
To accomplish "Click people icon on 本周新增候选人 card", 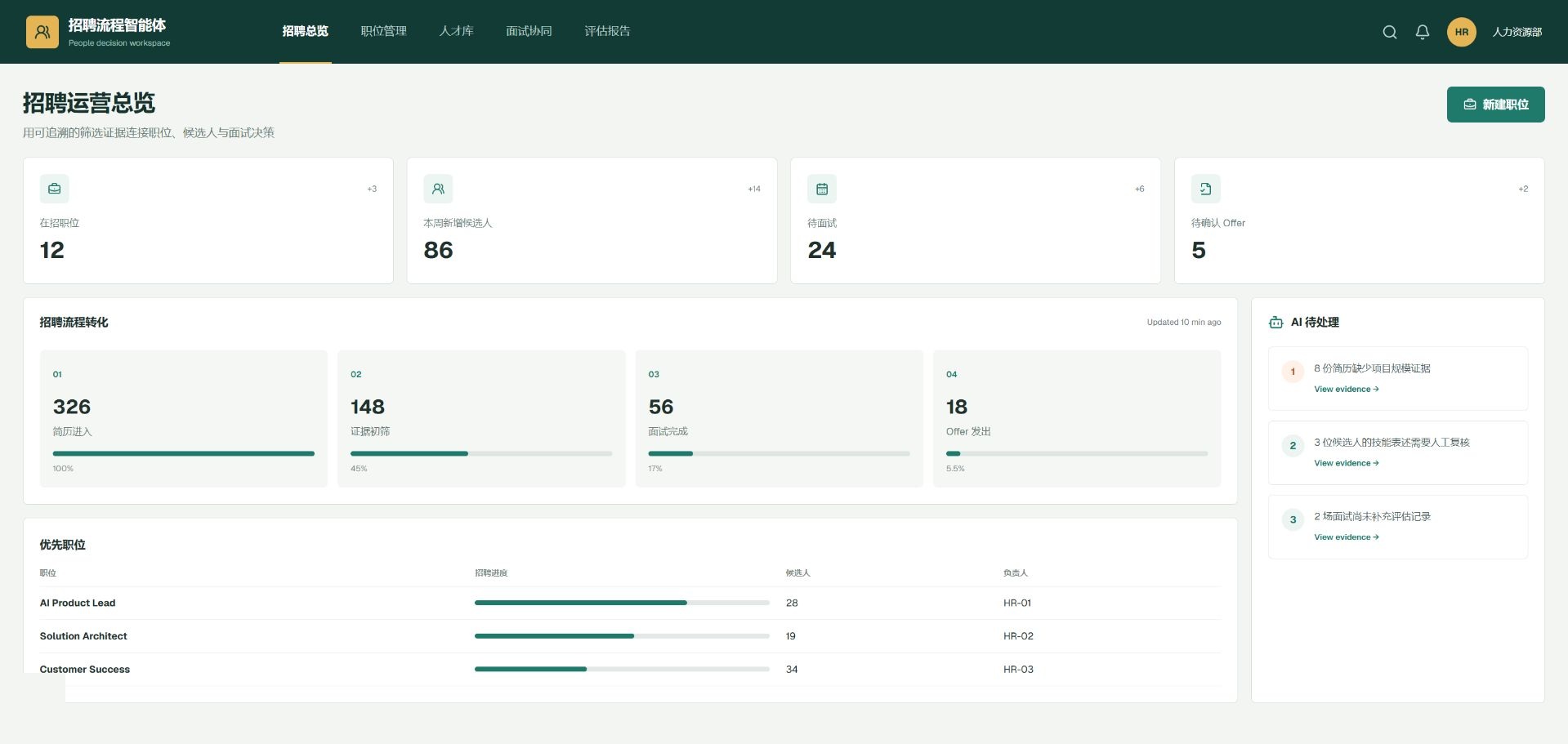I will [438, 189].
